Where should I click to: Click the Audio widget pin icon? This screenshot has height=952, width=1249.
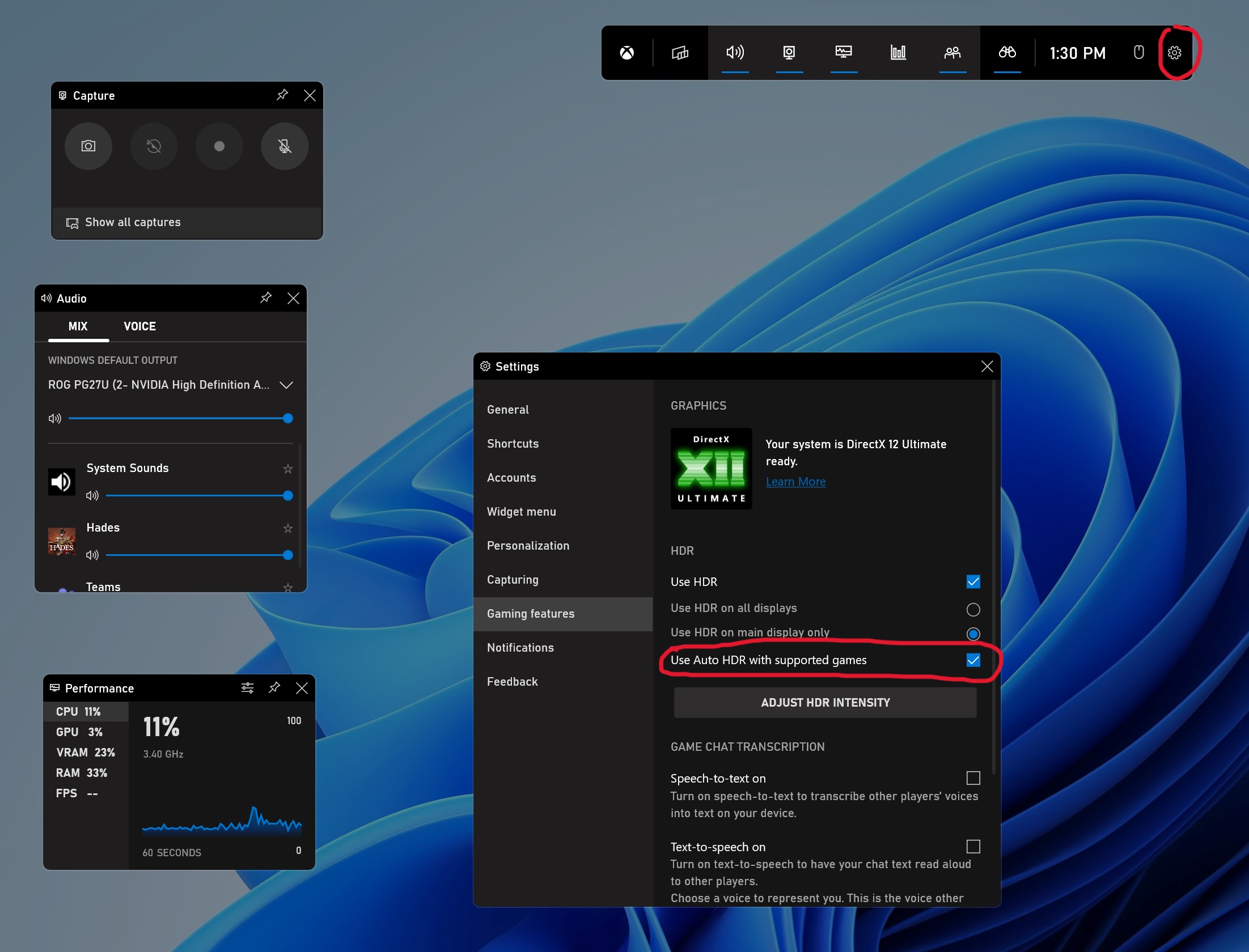(264, 298)
